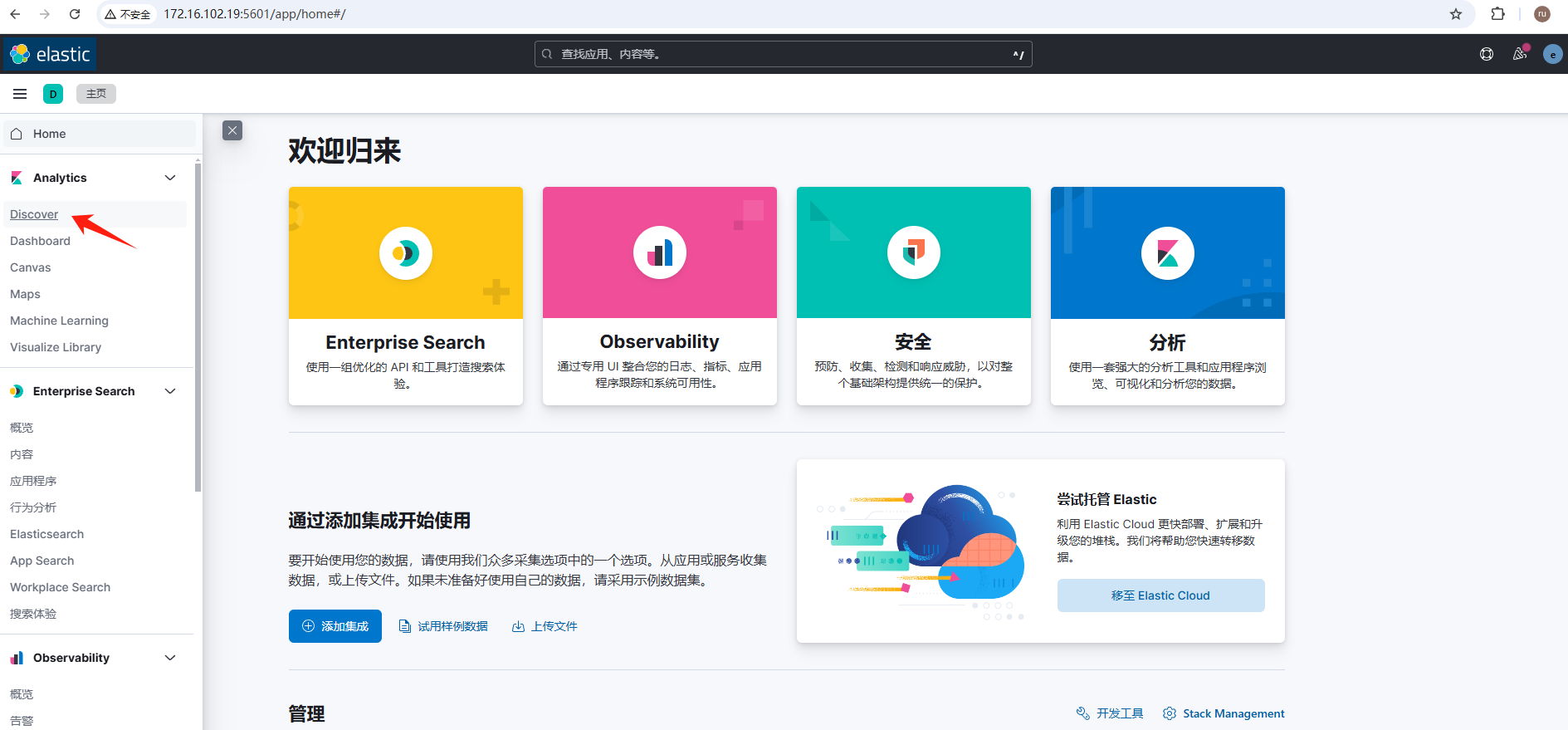The width and height of the screenshot is (1568, 730).
Task: Open Elasticsearch under Enterprise Search
Action: coord(46,534)
